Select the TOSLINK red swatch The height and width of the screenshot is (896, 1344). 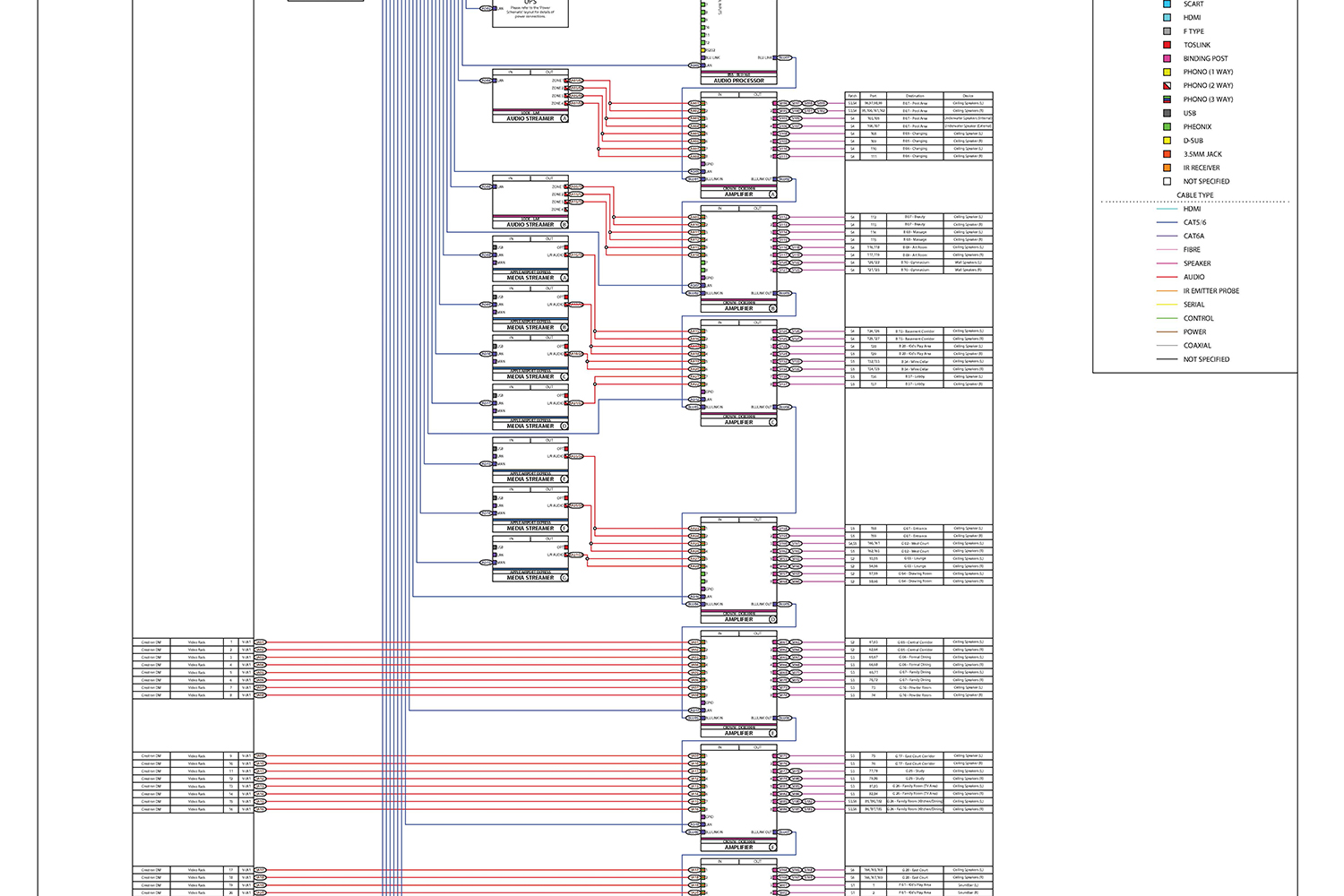1167,45
